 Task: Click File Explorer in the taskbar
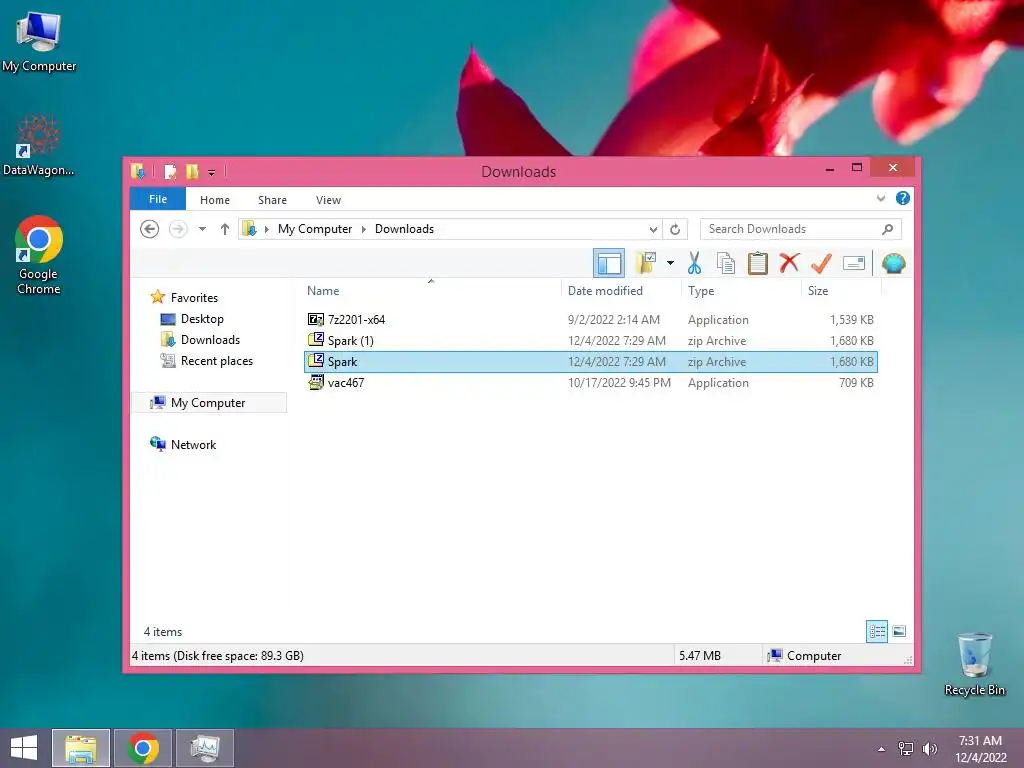pos(81,748)
